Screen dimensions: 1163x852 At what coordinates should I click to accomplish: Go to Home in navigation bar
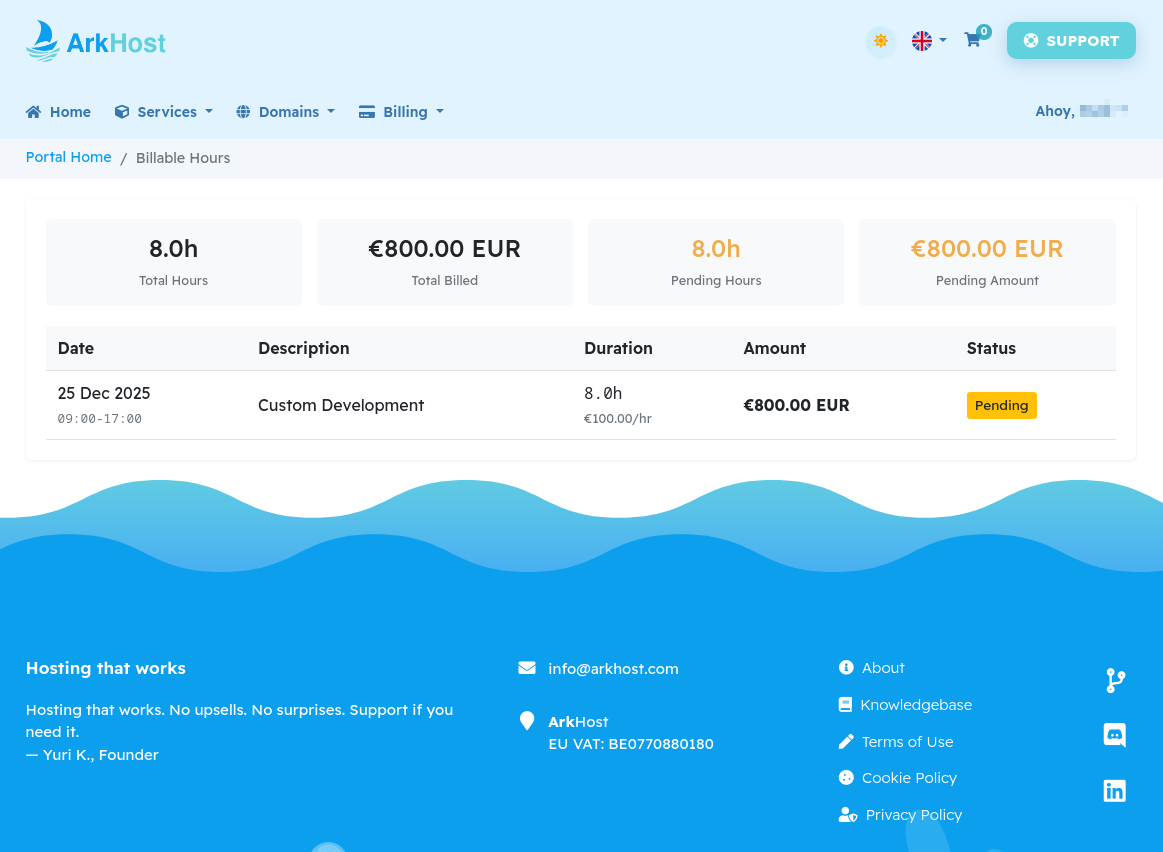59,112
